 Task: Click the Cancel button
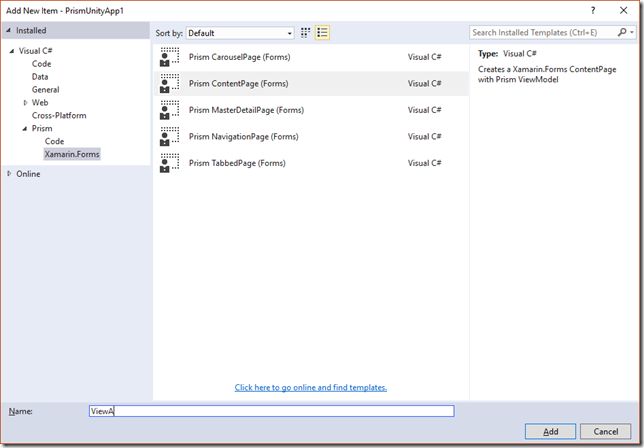605,431
